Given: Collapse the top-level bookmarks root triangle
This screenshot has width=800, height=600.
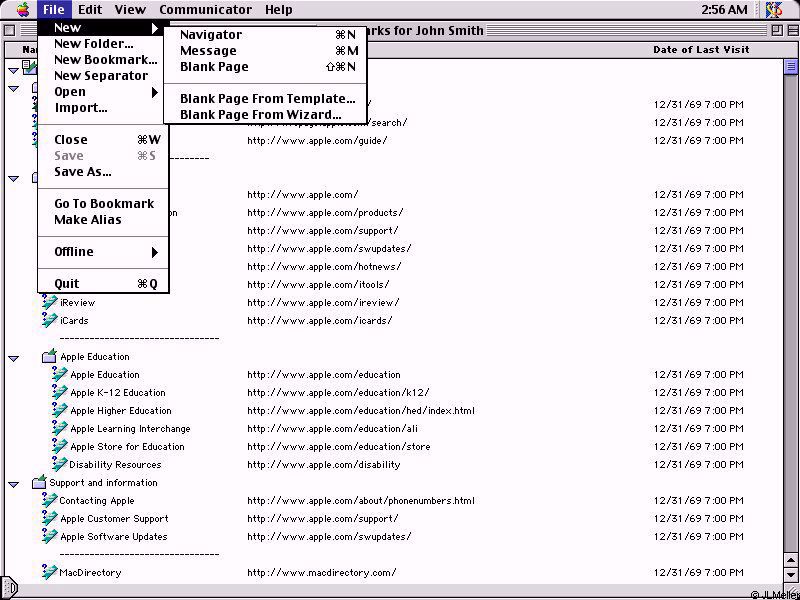Looking at the screenshot, I should tap(14, 70).
